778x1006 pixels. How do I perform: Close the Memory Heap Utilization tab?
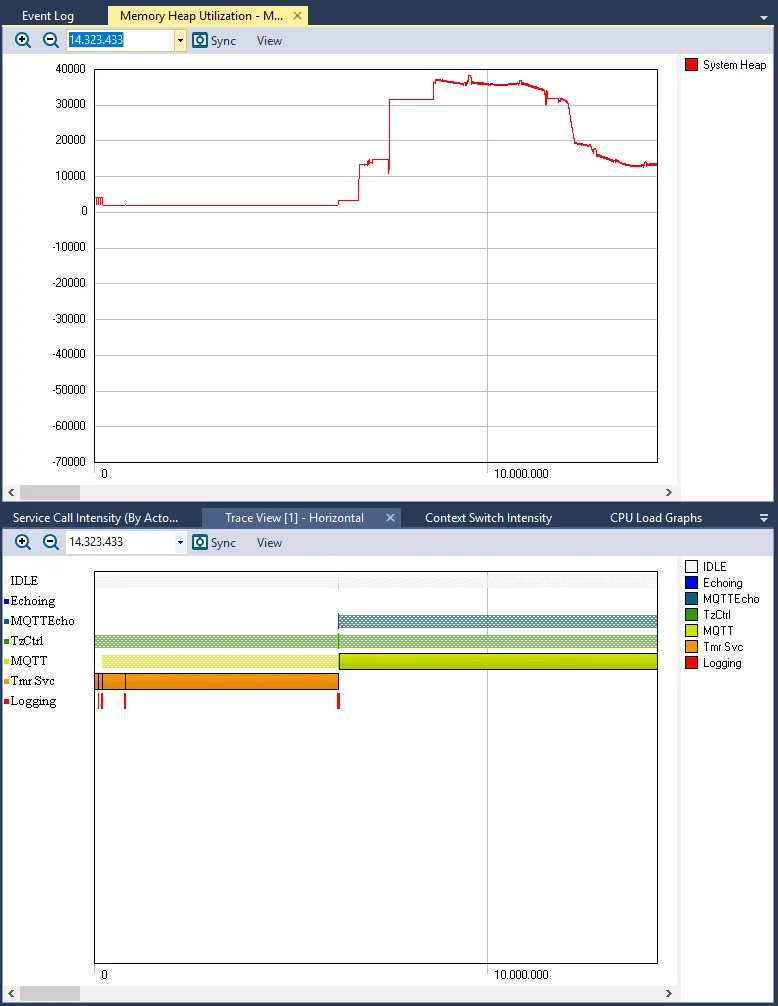297,16
